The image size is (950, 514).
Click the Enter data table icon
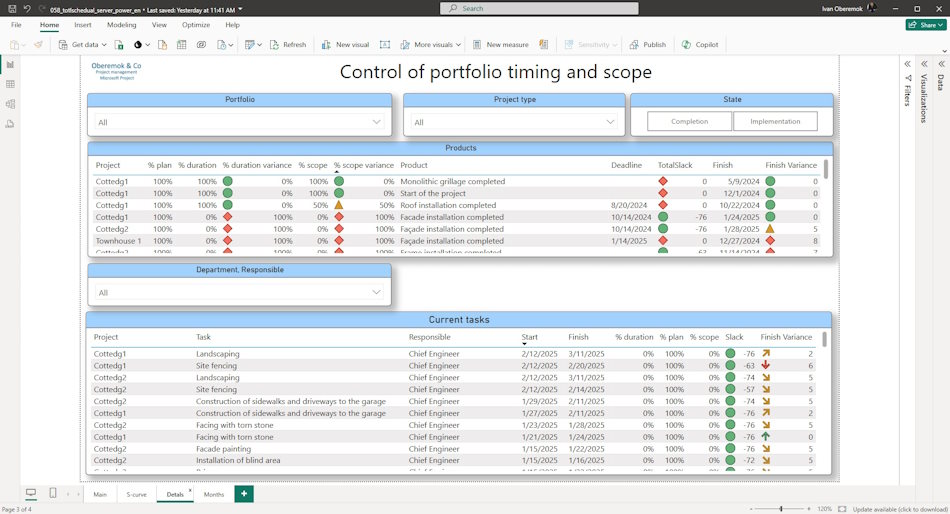click(x=181, y=45)
